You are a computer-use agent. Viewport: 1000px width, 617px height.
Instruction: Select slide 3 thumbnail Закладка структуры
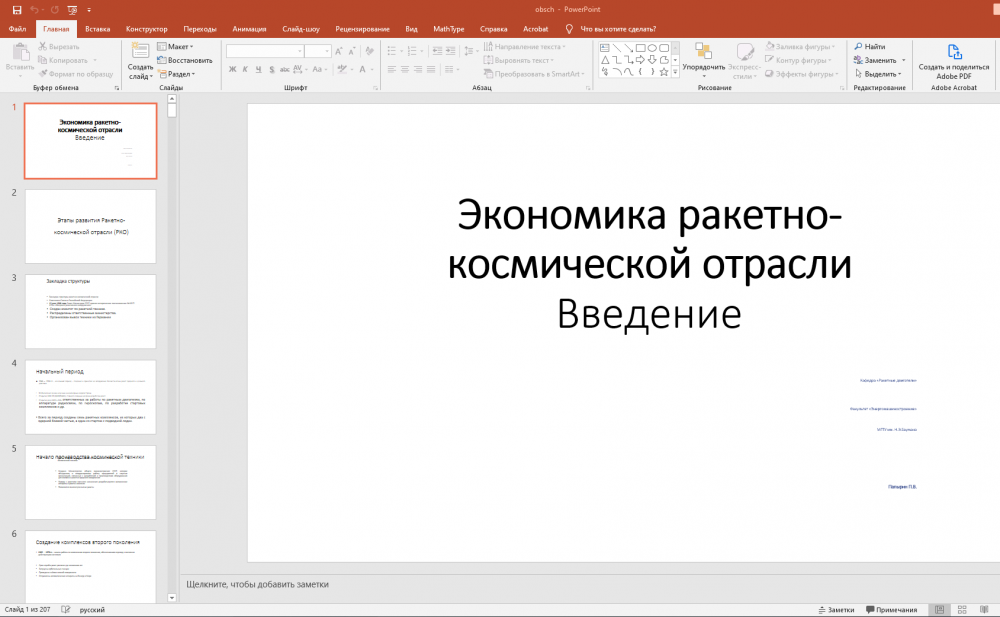click(90, 311)
